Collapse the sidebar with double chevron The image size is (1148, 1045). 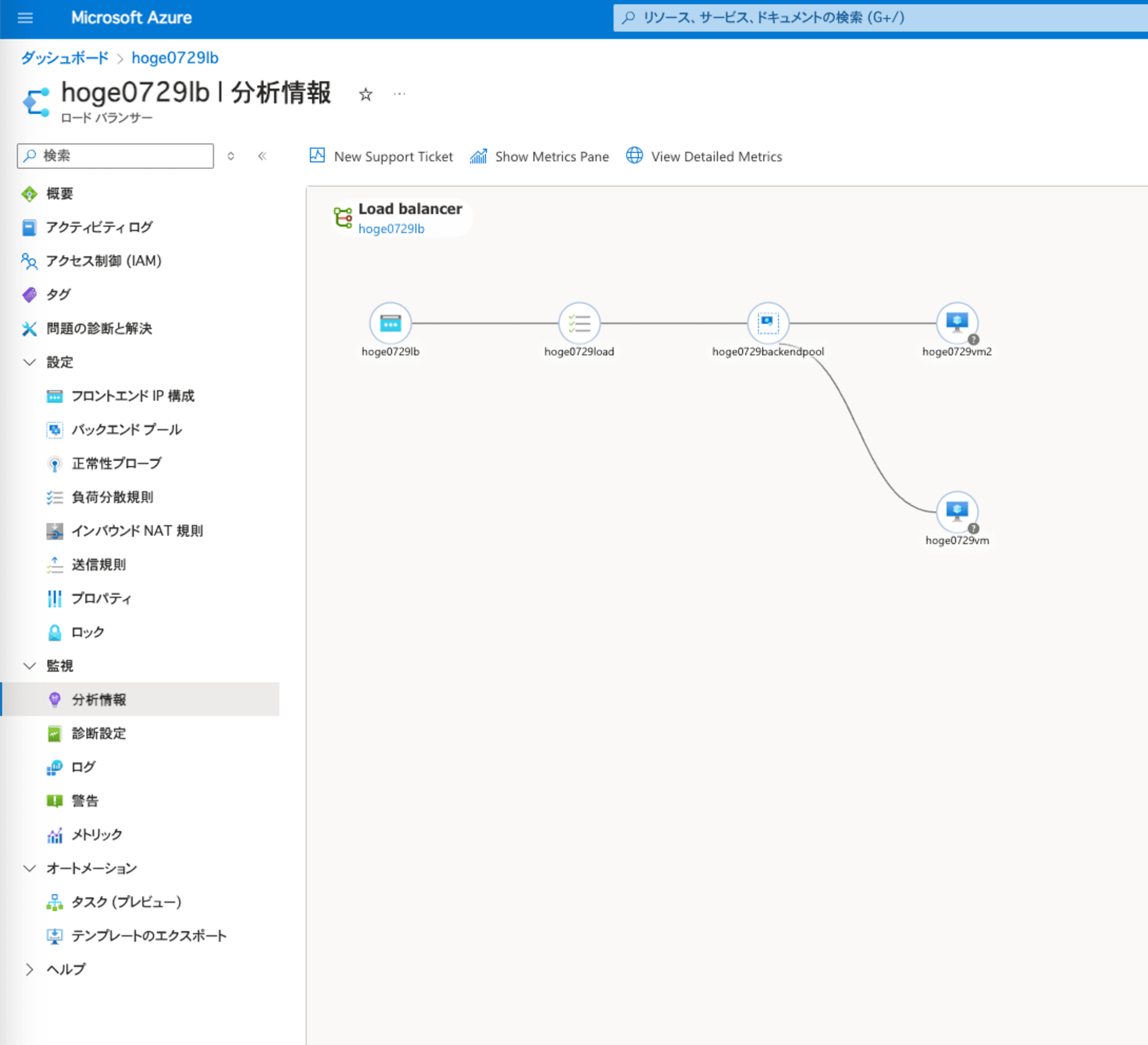(262, 156)
